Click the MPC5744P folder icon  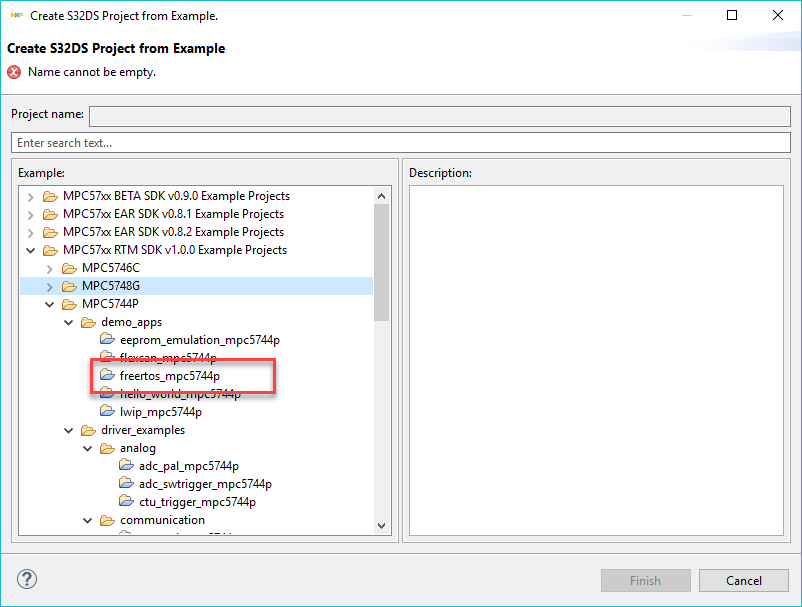tap(69, 304)
